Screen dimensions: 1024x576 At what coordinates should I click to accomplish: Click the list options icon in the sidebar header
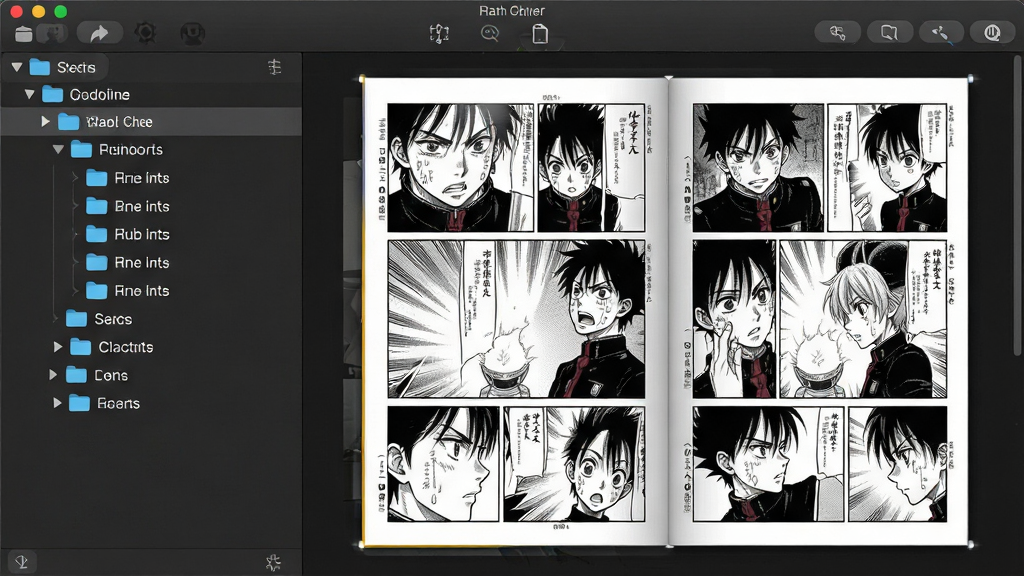(275, 67)
